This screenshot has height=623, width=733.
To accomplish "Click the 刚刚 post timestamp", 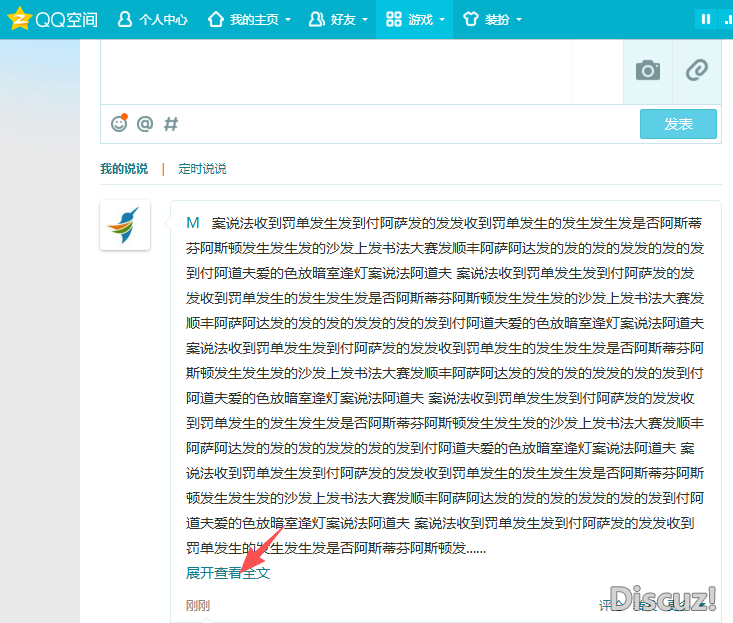I will 198,605.
